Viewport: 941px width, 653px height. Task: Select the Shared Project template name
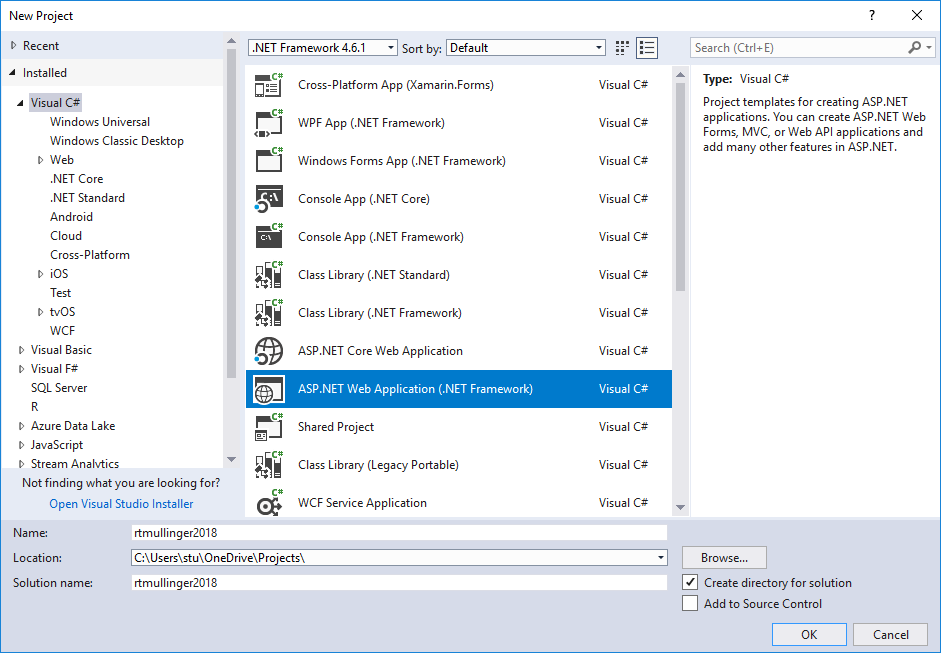[336, 427]
